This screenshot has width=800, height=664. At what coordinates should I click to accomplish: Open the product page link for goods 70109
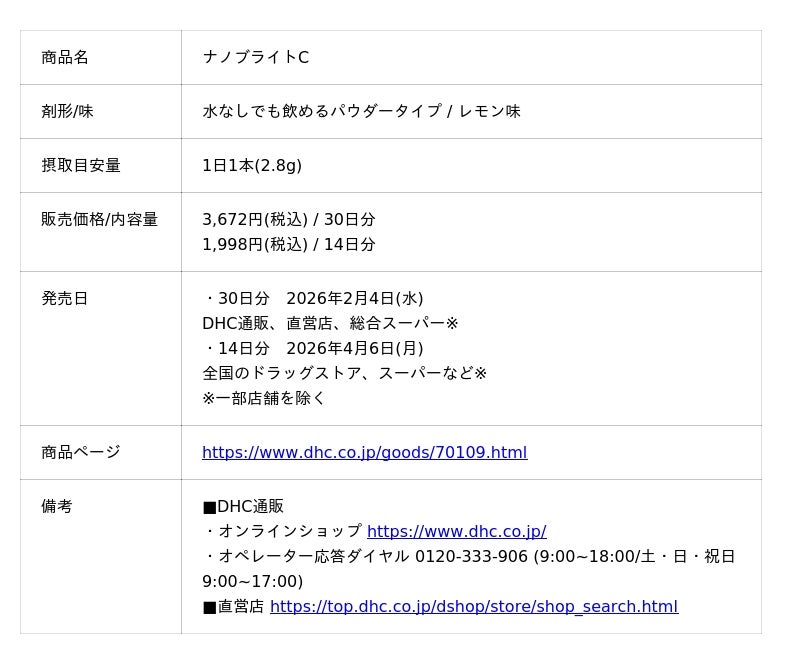pyautogui.click(x=364, y=453)
